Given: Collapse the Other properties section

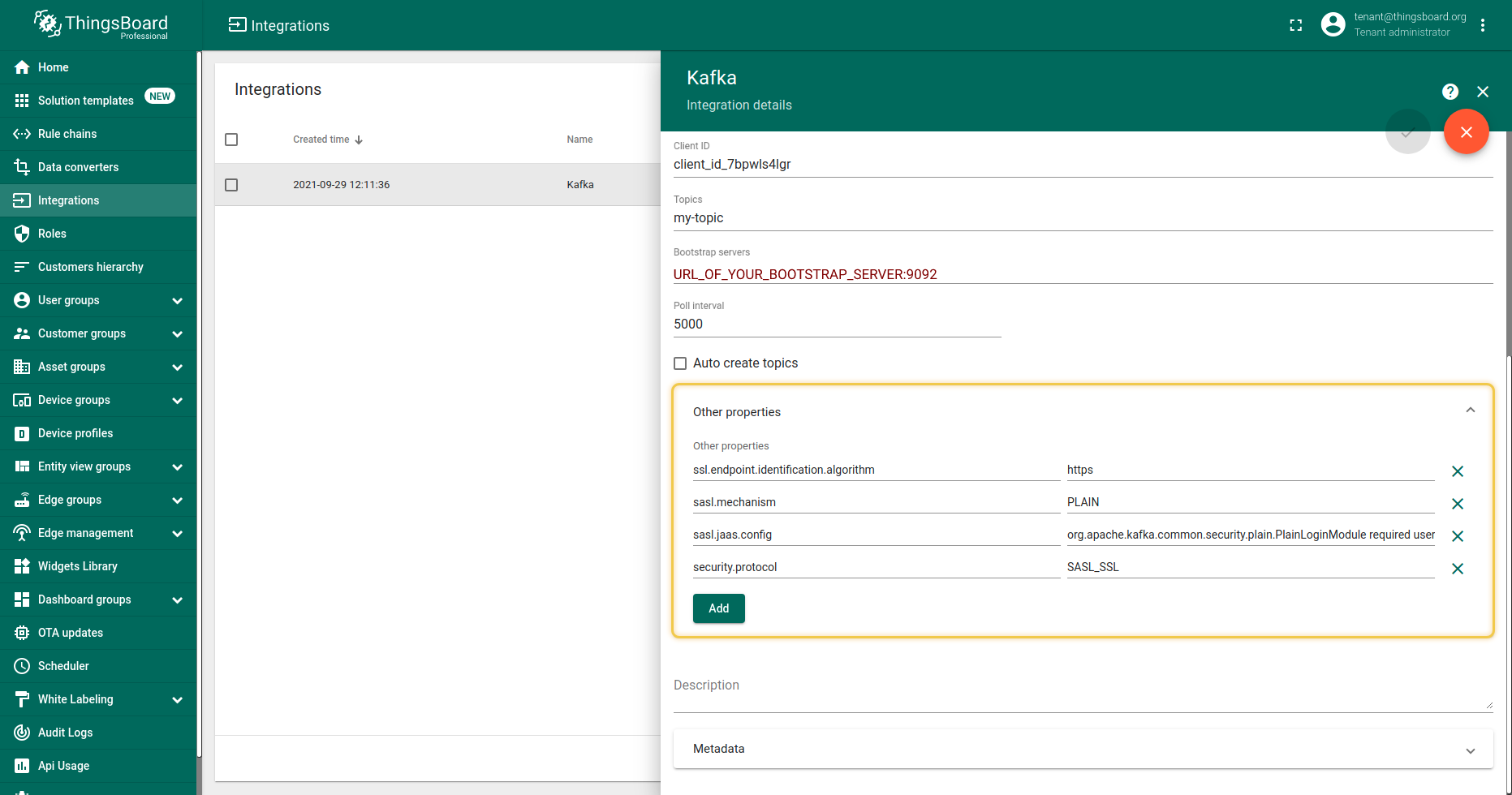Looking at the screenshot, I should [1470, 411].
